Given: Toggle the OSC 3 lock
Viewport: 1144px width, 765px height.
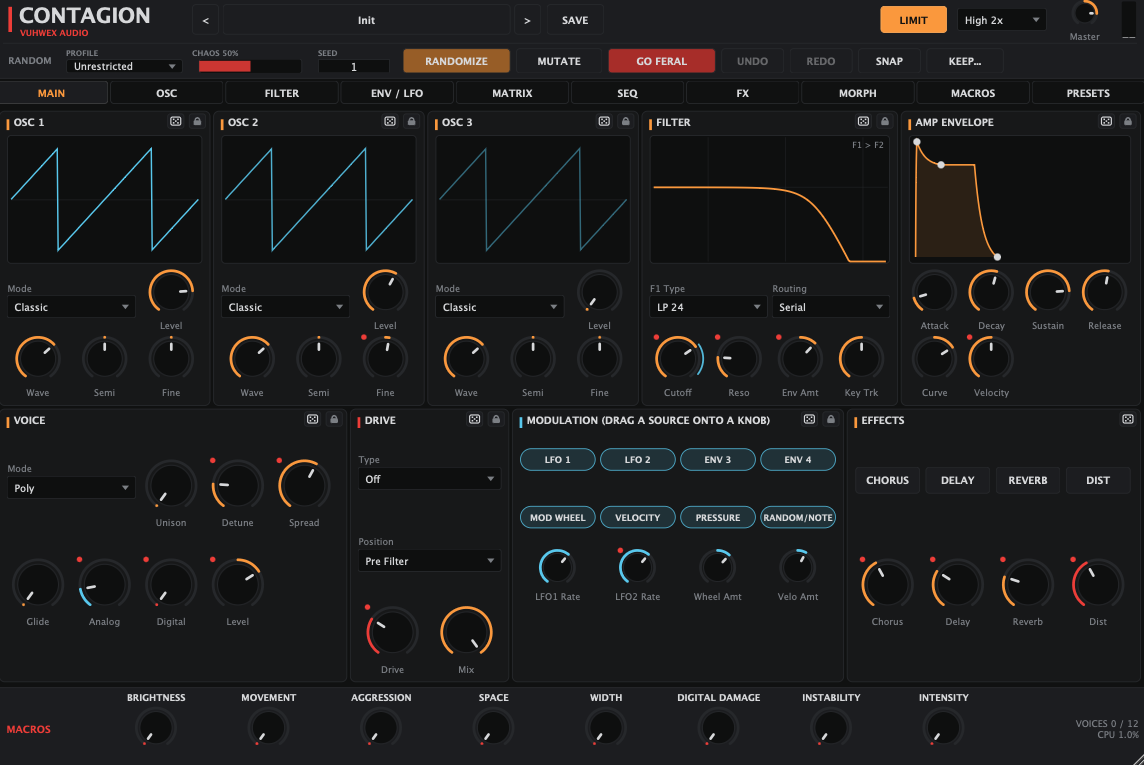Looking at the screenshot, I should pos(625,122).
